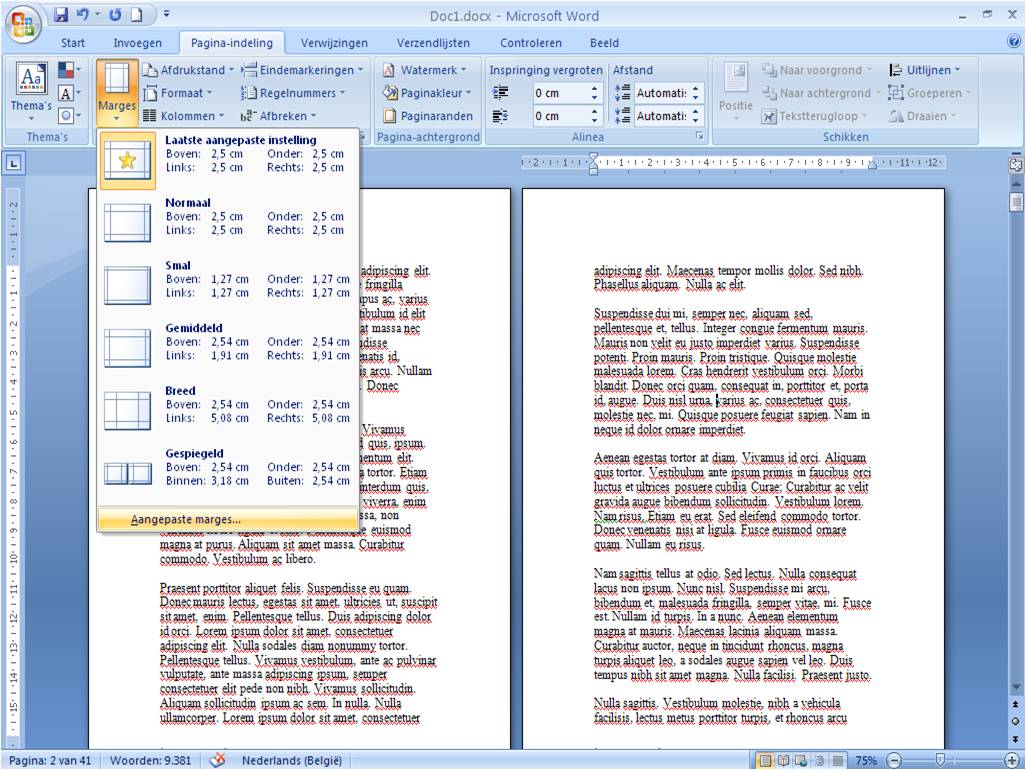Click the 75% zoom level button
This screenshot has height=770, width=1026.
pos(866,760)
